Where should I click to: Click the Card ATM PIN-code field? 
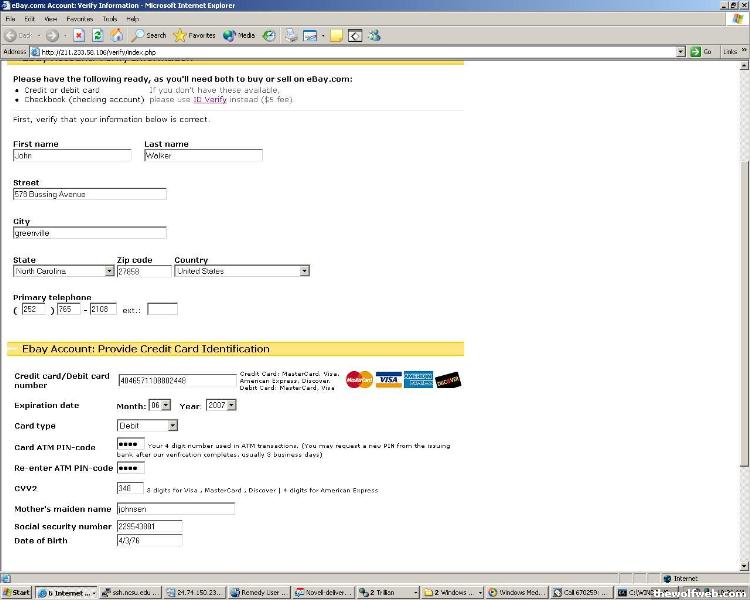click(x=131, y=444)
